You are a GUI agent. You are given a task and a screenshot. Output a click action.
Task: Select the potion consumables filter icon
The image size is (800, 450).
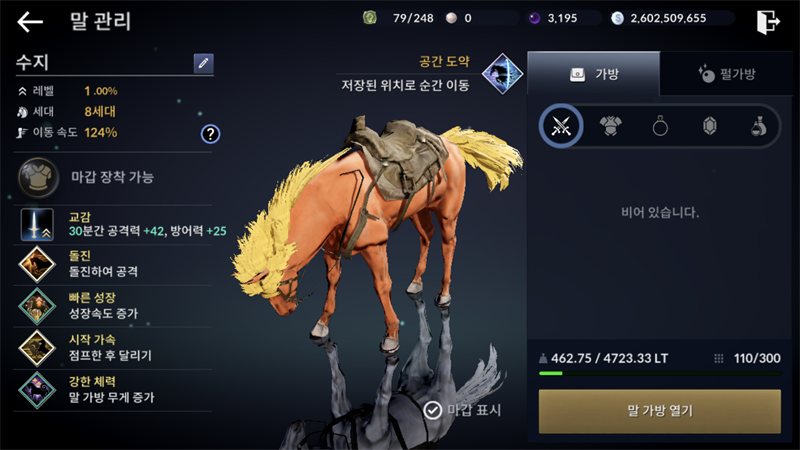click(759, 126)
